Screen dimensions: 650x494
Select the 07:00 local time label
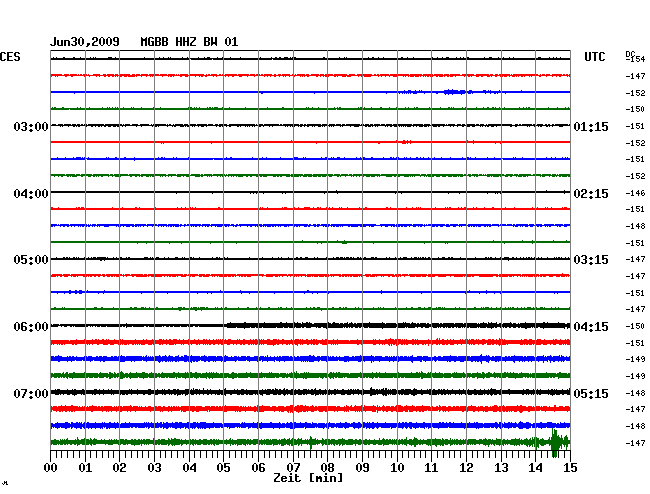point(31,393)
